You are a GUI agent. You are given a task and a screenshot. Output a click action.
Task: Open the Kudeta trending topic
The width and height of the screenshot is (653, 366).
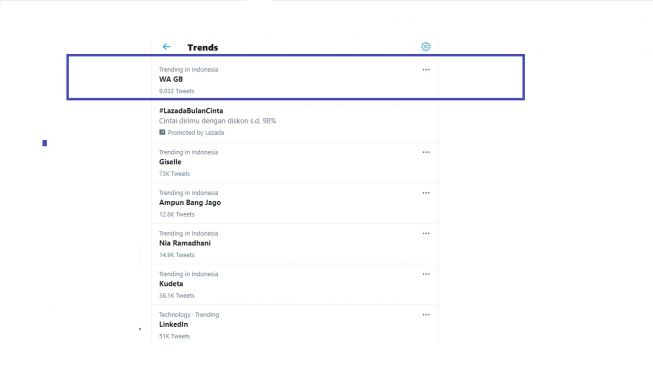pyautogui.click(x=171, y=284)
